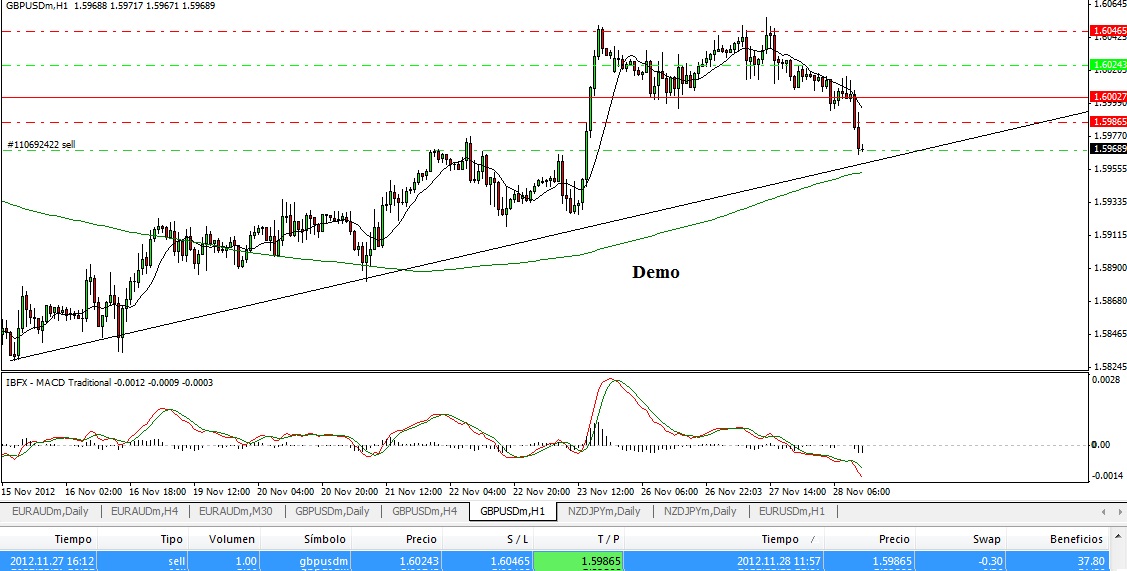Switch to the GBPUSDm,H4 chart tab
1127x571 pixels.
[424, 511]
